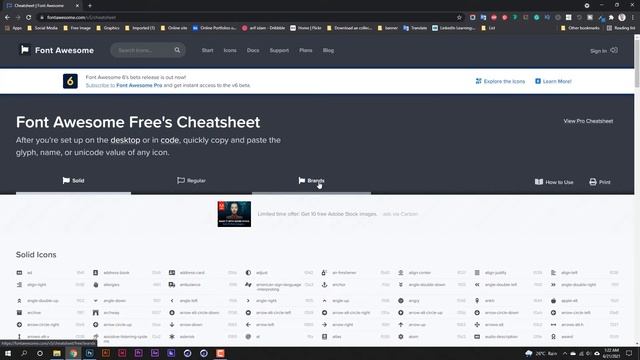This screenshot has width=640, height=360.
Task: Click the align-justify icon
Action: (477, 273)
